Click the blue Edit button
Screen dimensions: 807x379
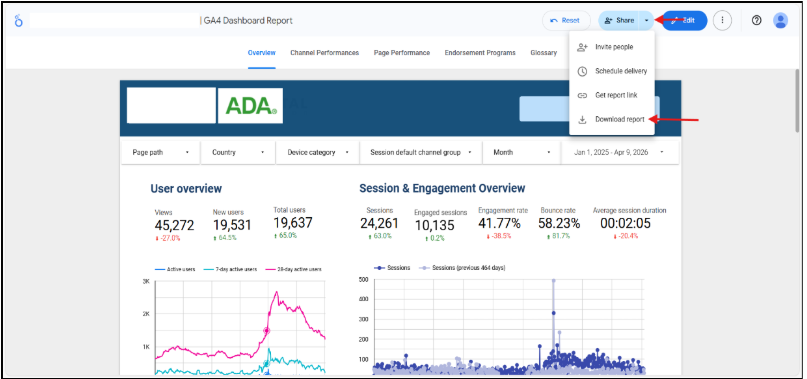point(685,21)
